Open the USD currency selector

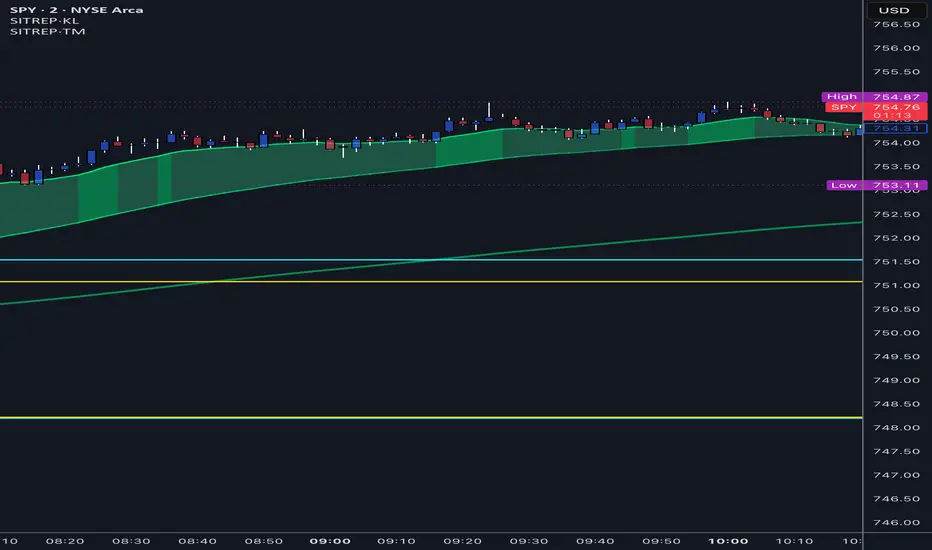pyautogui.click(x=894, y=10)
